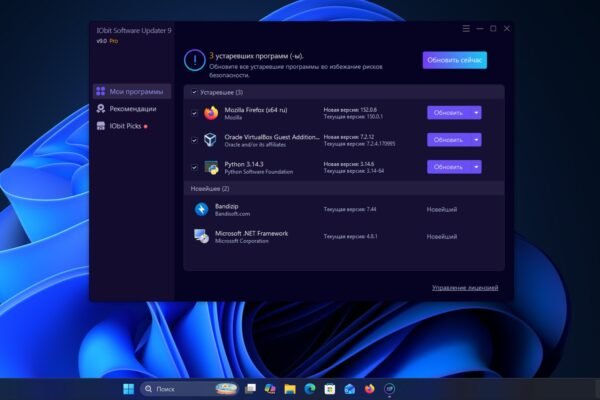Viewport: 600px width, 400px height.
Task: Click the Microsoft .NET Framework icon
Action: pyautogui.click(x=201, y=236)
